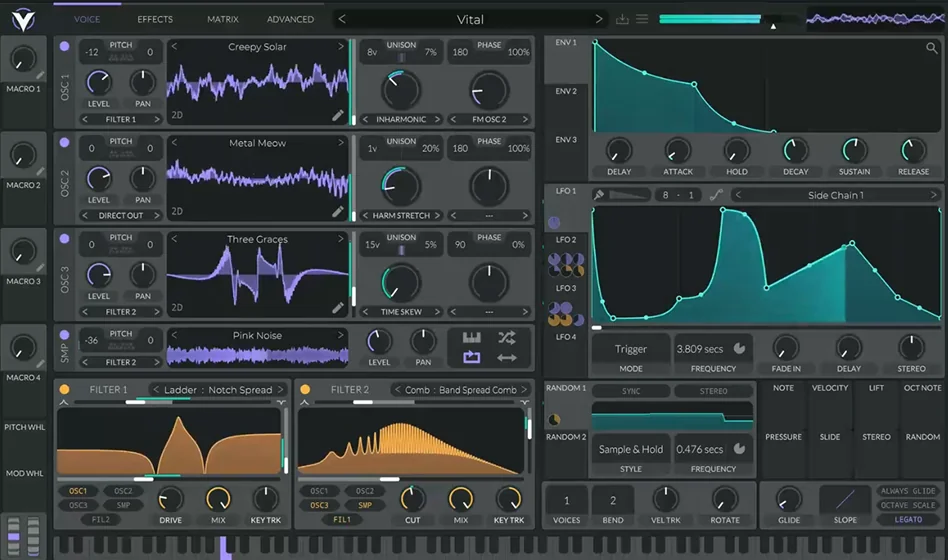
Task: Click the SYNC button in Random 1
Action: 631,391
